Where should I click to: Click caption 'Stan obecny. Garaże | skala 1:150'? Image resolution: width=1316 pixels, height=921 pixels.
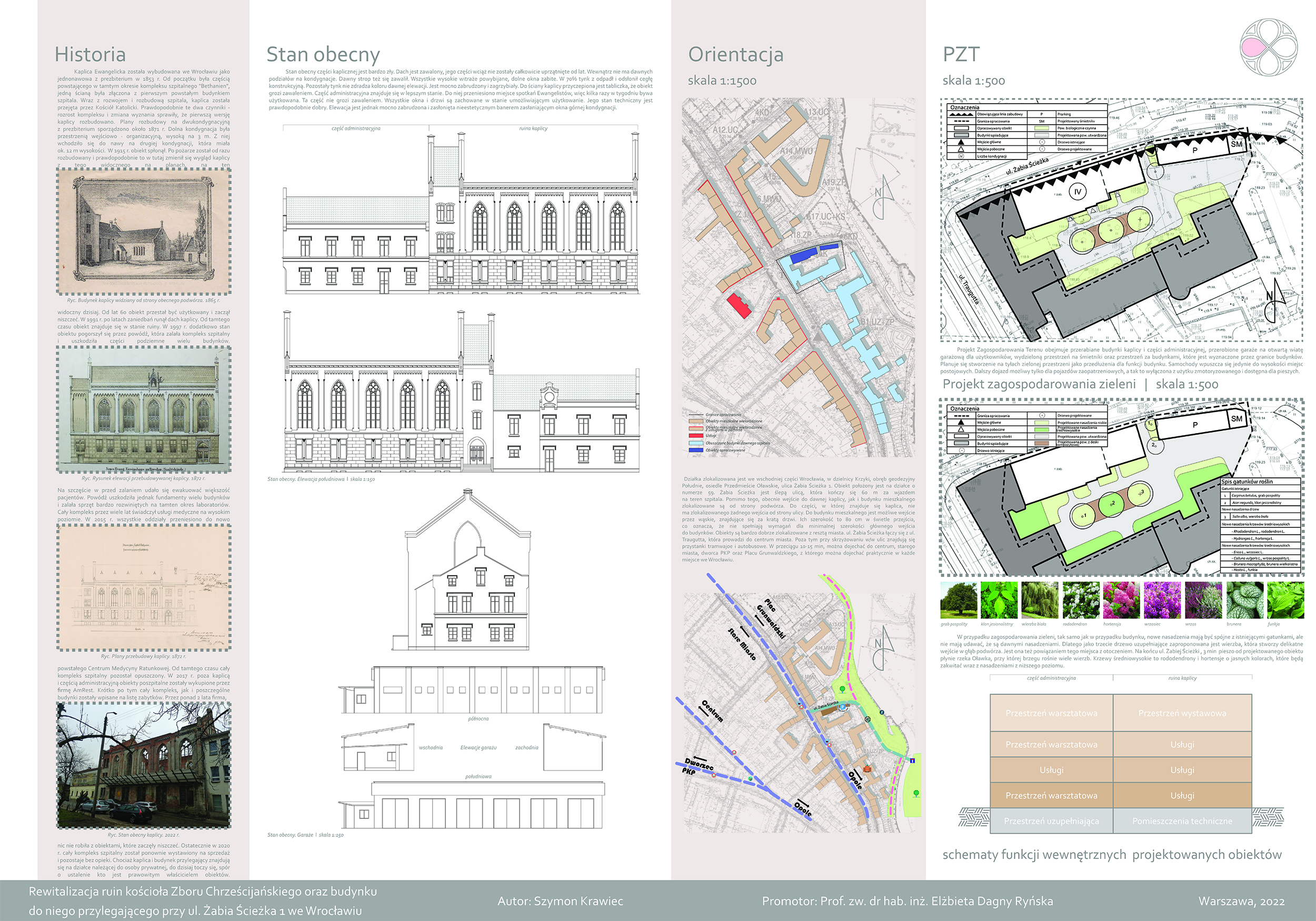click(305, 835)
